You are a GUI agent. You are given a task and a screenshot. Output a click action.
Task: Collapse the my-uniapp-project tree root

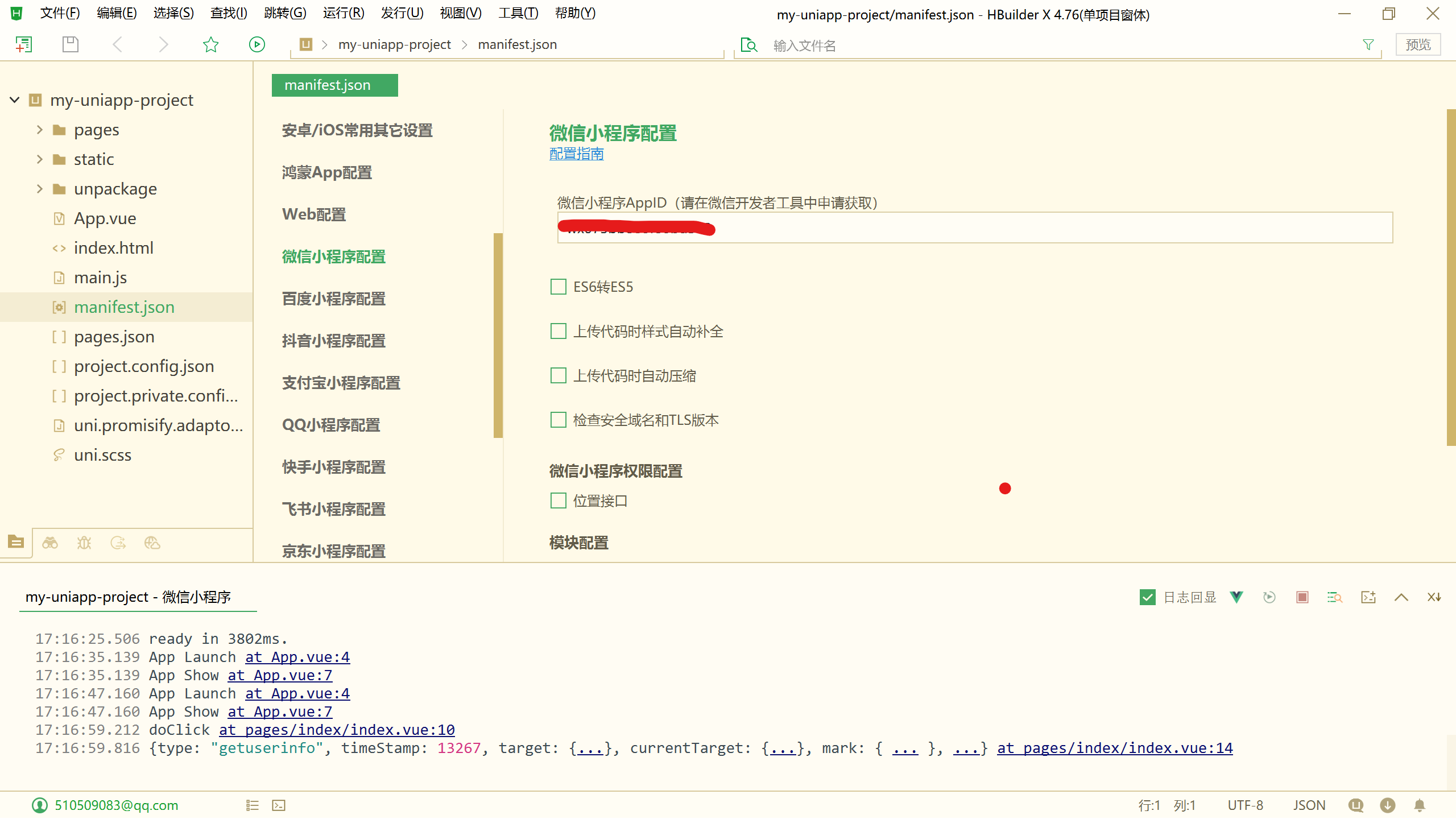14,100
